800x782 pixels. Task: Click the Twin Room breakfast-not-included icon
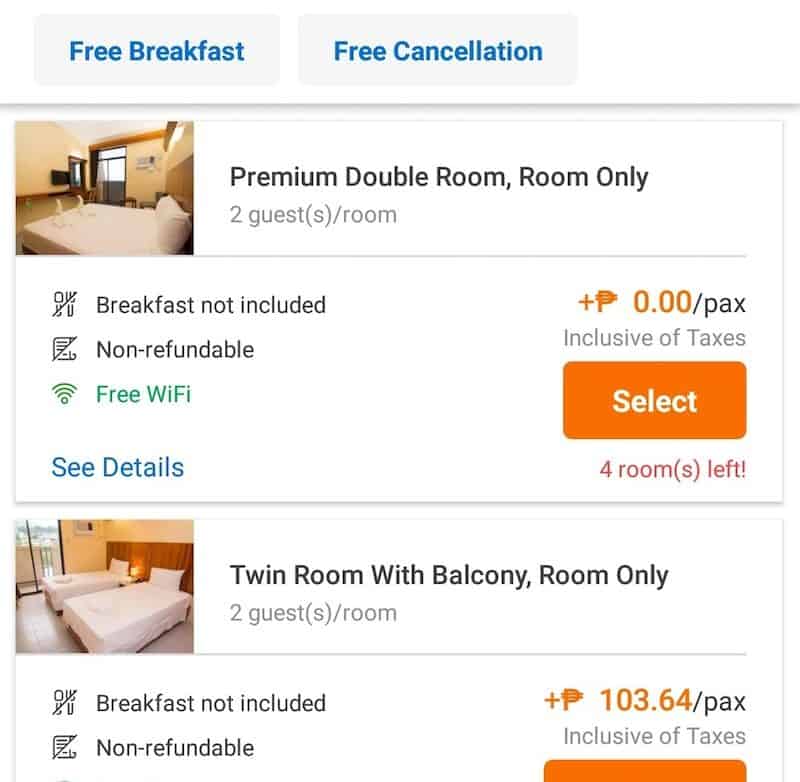(65, 703)
